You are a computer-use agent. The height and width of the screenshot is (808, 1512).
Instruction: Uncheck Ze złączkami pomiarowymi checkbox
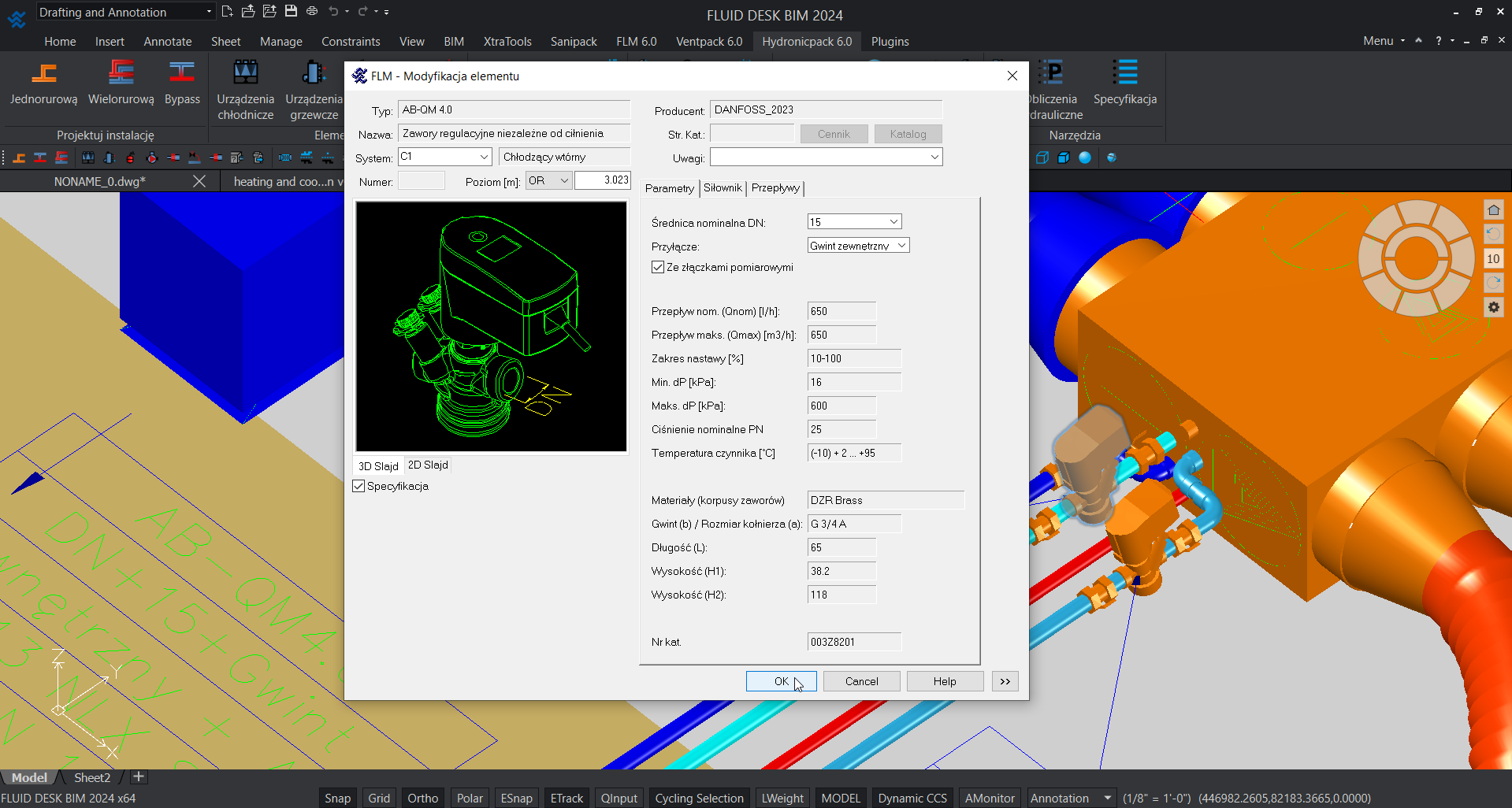tap(658, 268)
